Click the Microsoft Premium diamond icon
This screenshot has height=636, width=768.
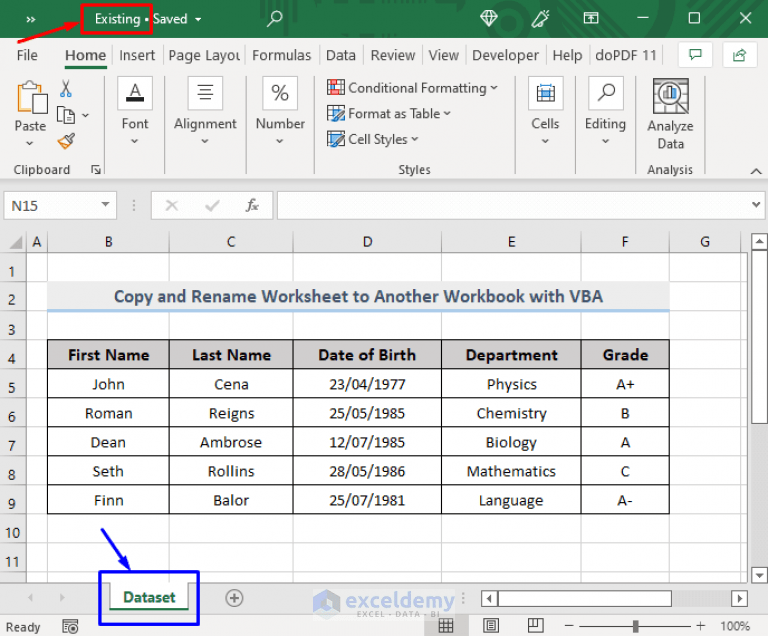(488, 18)
